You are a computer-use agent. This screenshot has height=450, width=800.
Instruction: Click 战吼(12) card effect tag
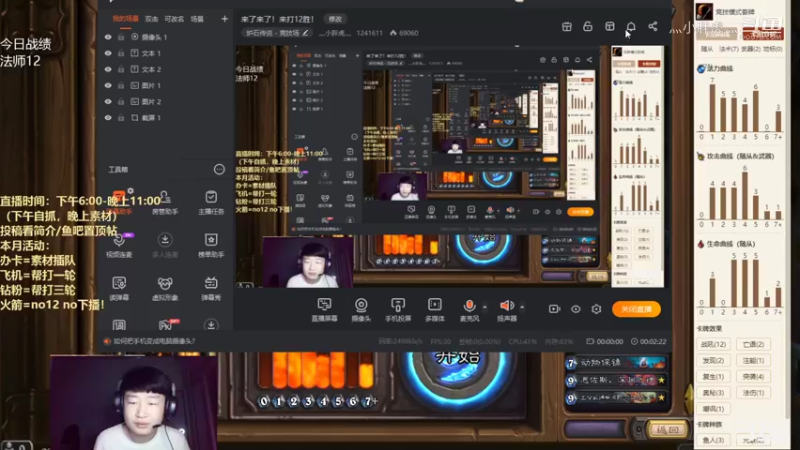[x=713, y=344]
